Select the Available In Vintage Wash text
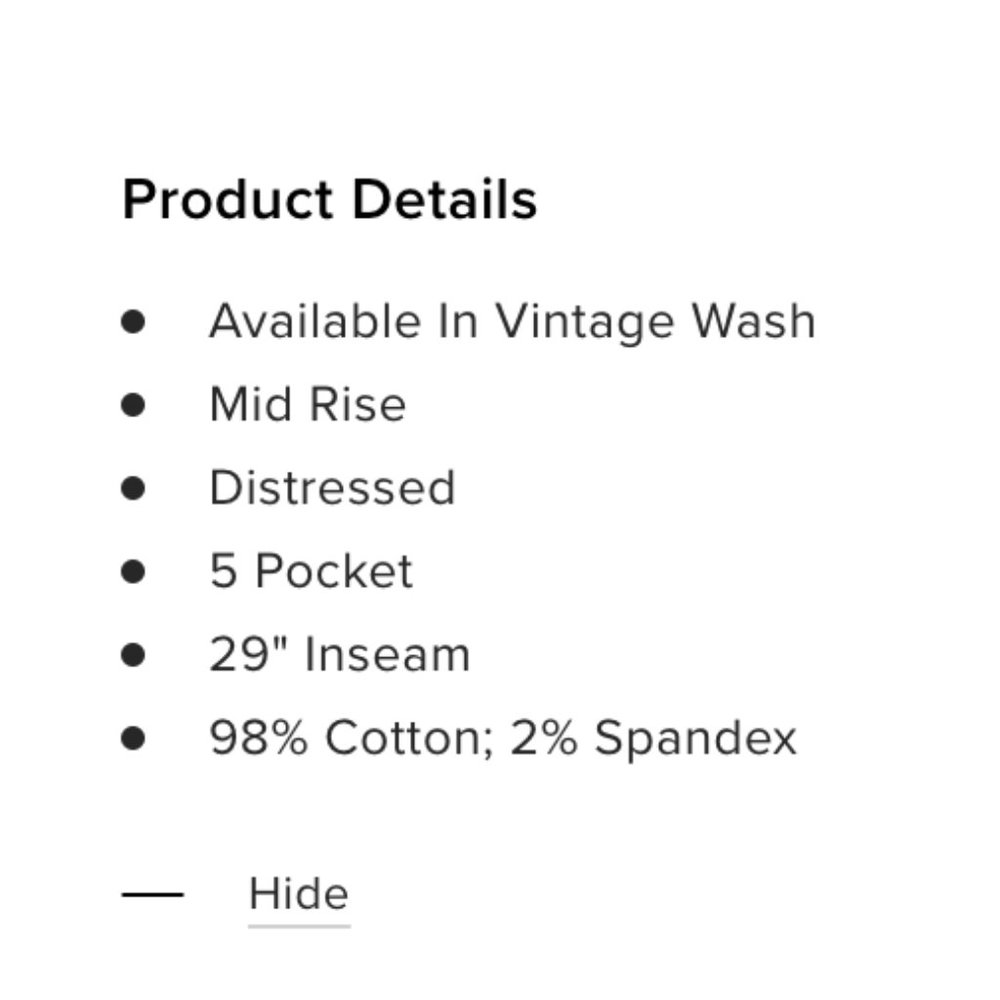The height and width of the screenshot is (1000, 1000). [x=512, y=322]
